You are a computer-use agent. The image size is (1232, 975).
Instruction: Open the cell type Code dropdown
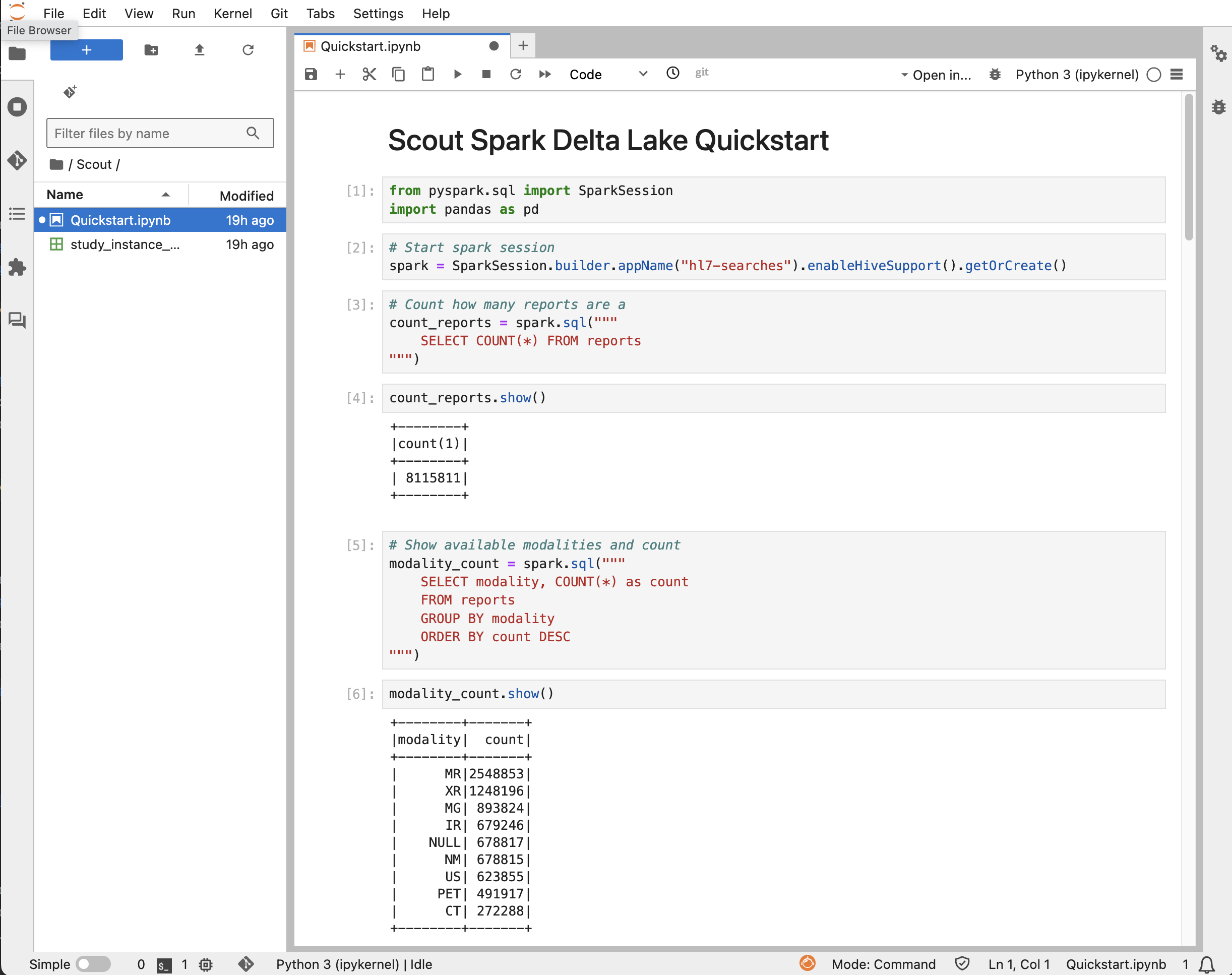pyautogui.click(x=608, y=74)
